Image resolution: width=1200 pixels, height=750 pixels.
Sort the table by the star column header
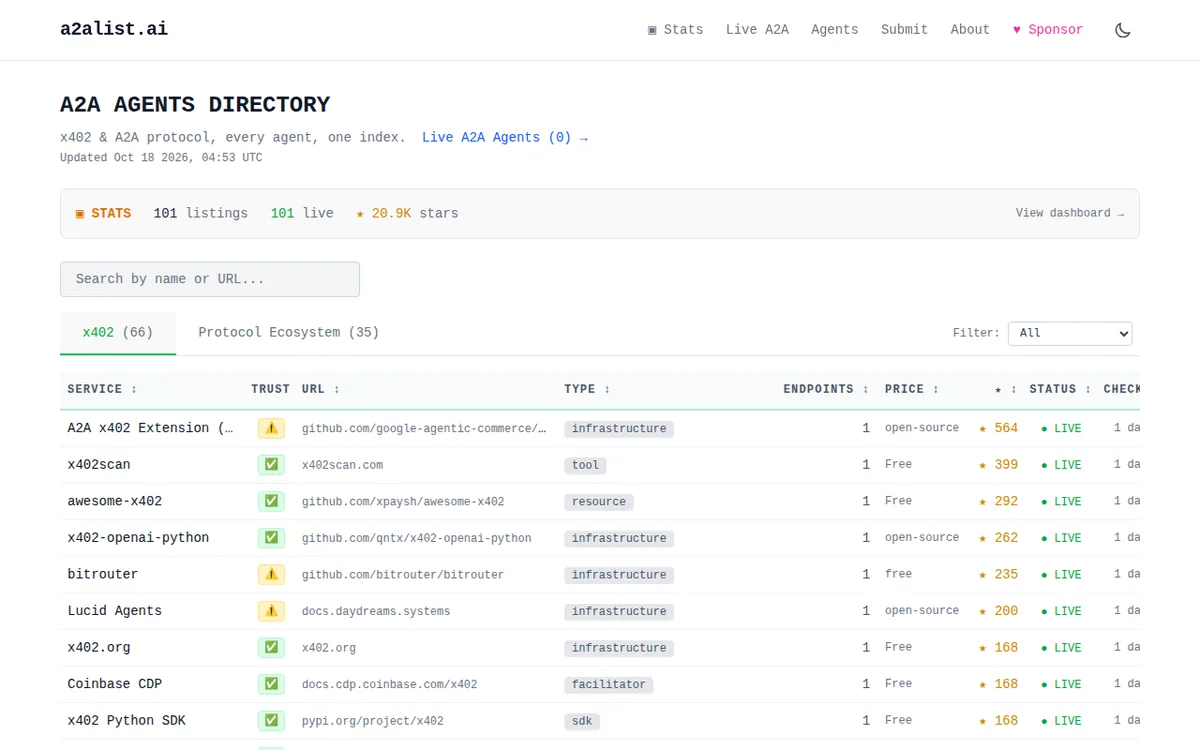click(1006, 389)
